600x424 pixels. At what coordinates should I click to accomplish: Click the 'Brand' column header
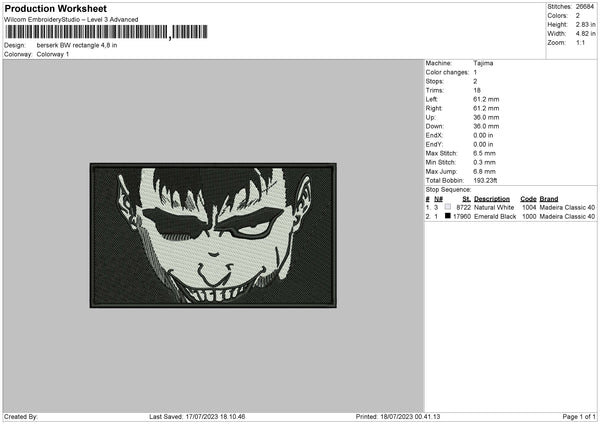[x=549, y=199]
